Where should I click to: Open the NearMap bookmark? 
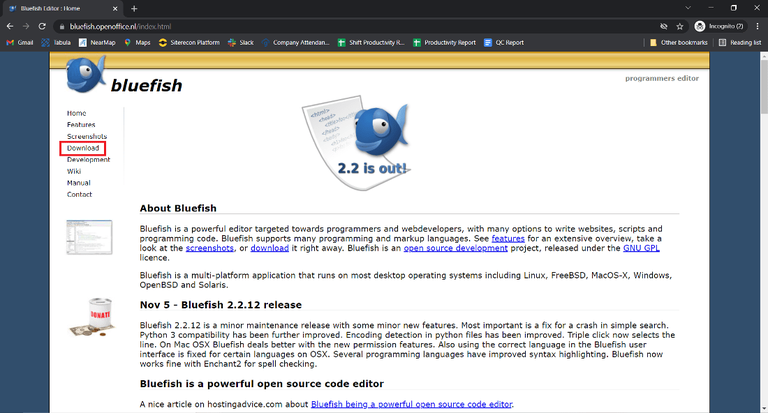tap(97, 43)
